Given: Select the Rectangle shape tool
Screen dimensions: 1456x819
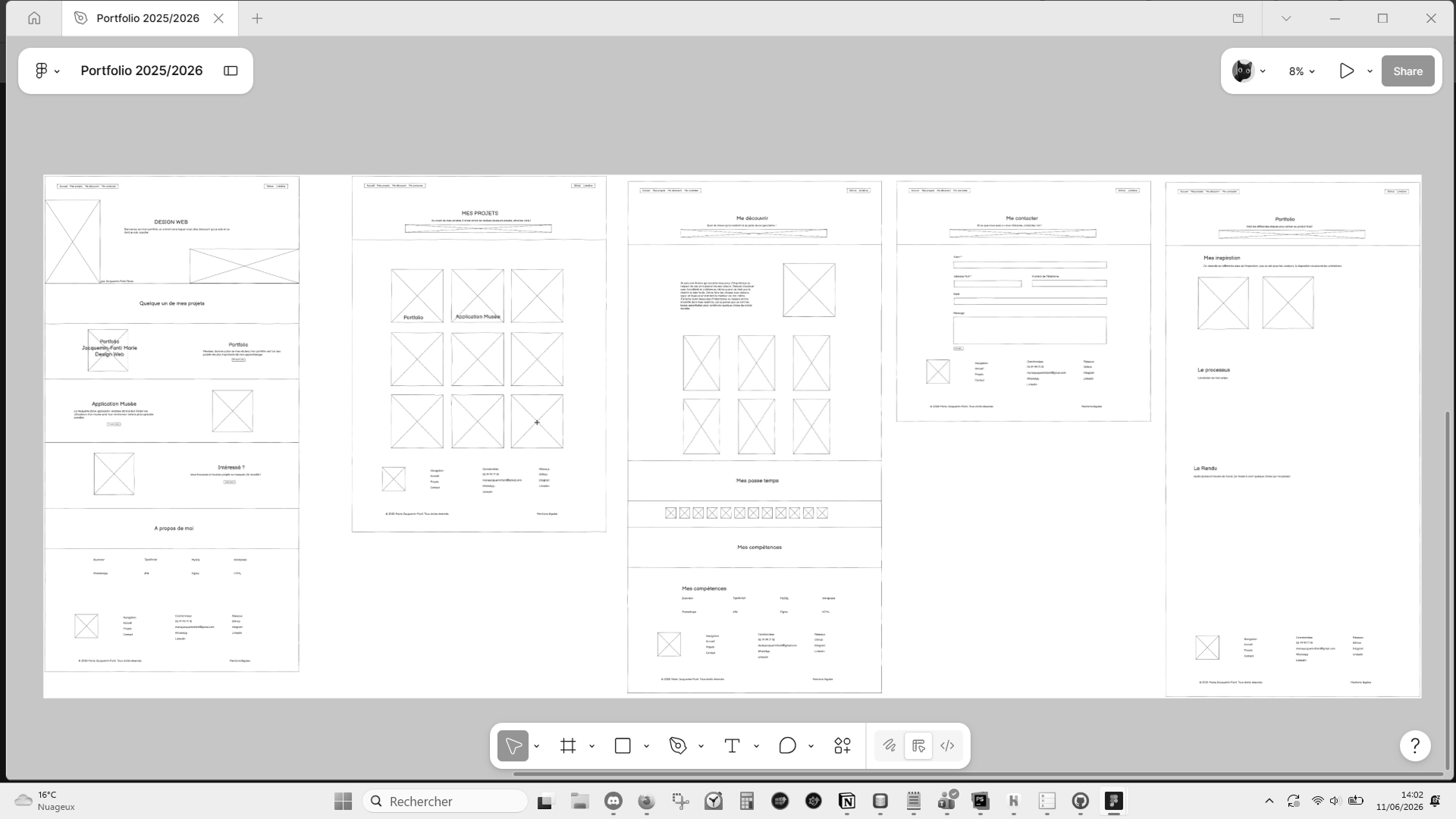Looking at the screenshot, I should 623,746.
